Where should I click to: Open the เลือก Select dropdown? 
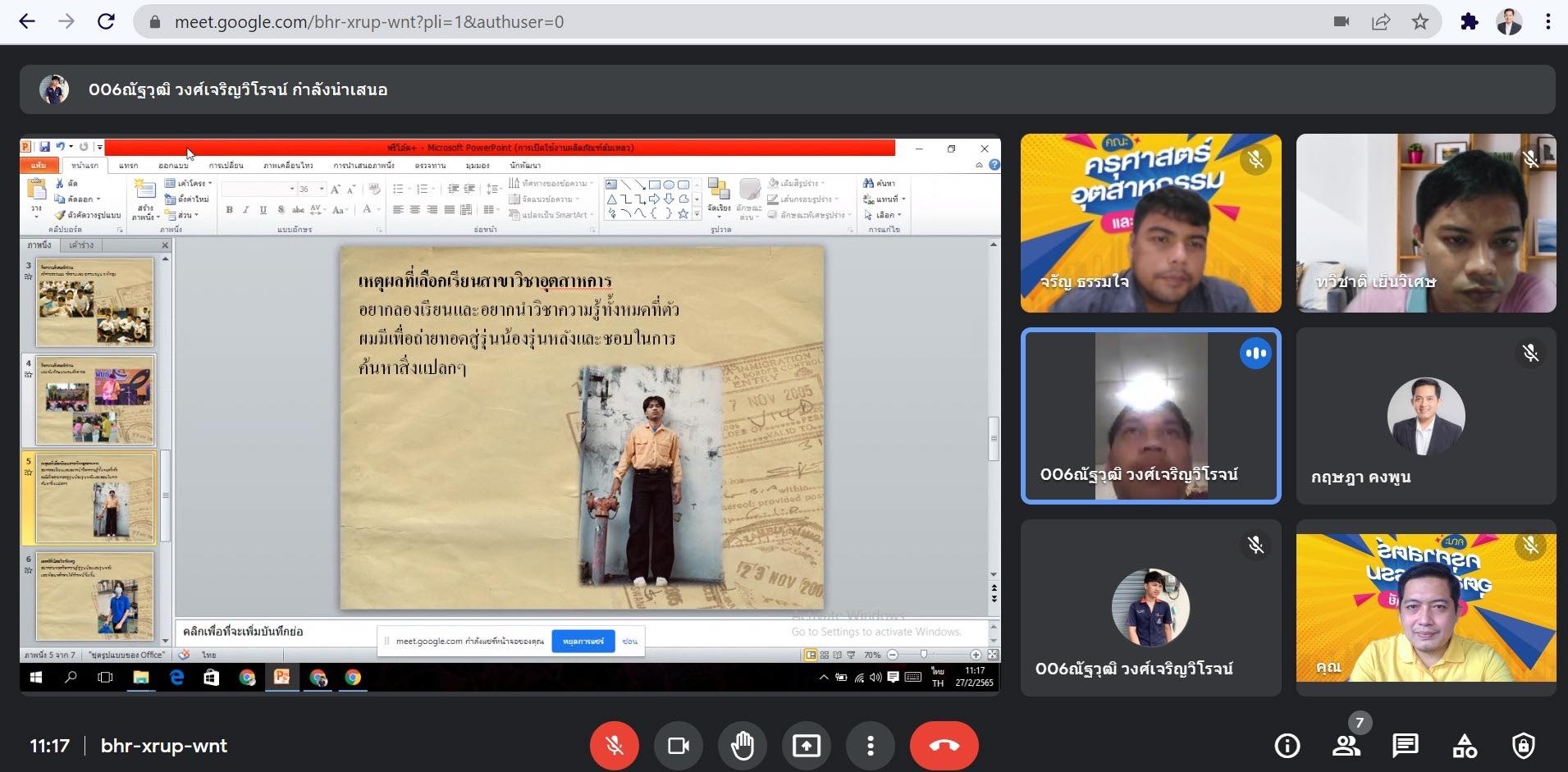coord(883,215)
